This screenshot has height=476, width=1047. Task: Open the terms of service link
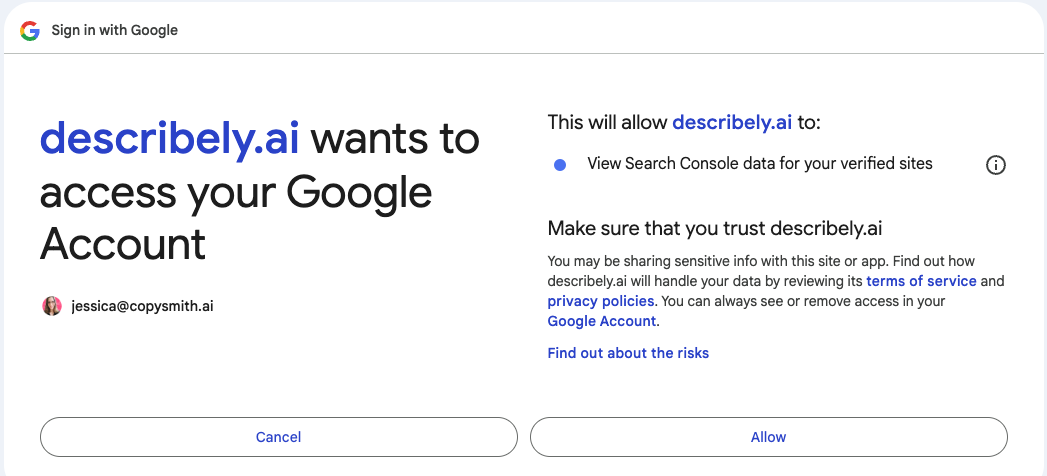click(921, 281)
